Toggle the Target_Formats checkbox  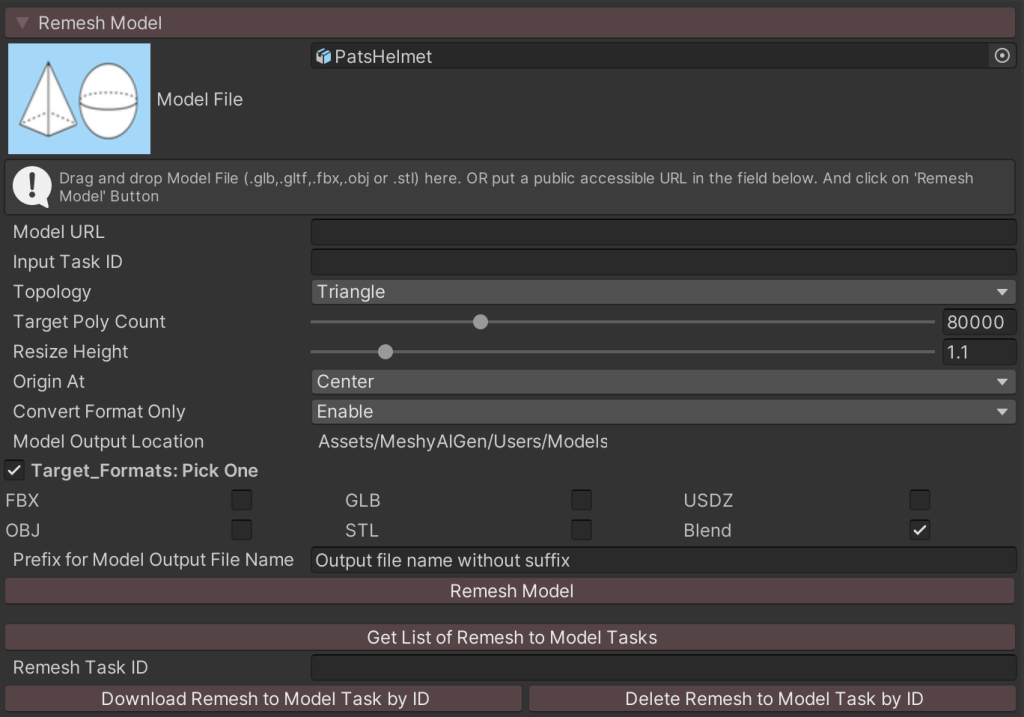tap(15, 470)
